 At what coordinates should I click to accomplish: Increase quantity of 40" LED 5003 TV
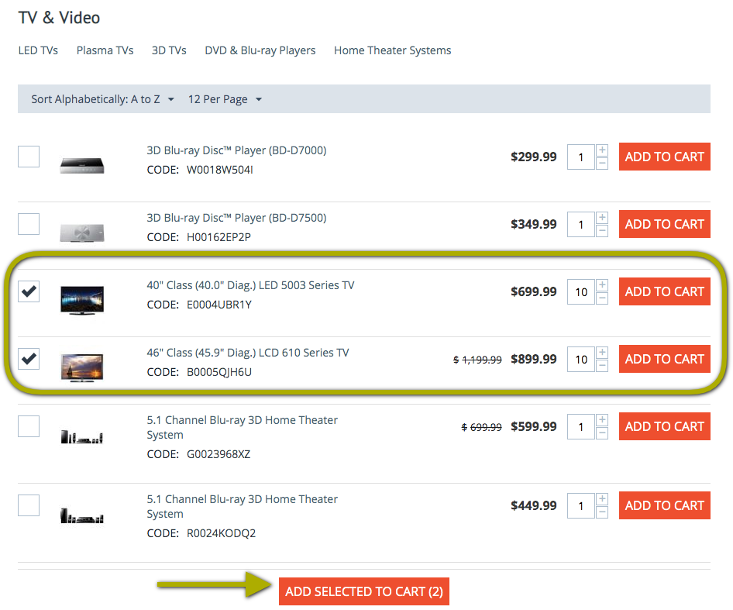[x=602, y=285]
